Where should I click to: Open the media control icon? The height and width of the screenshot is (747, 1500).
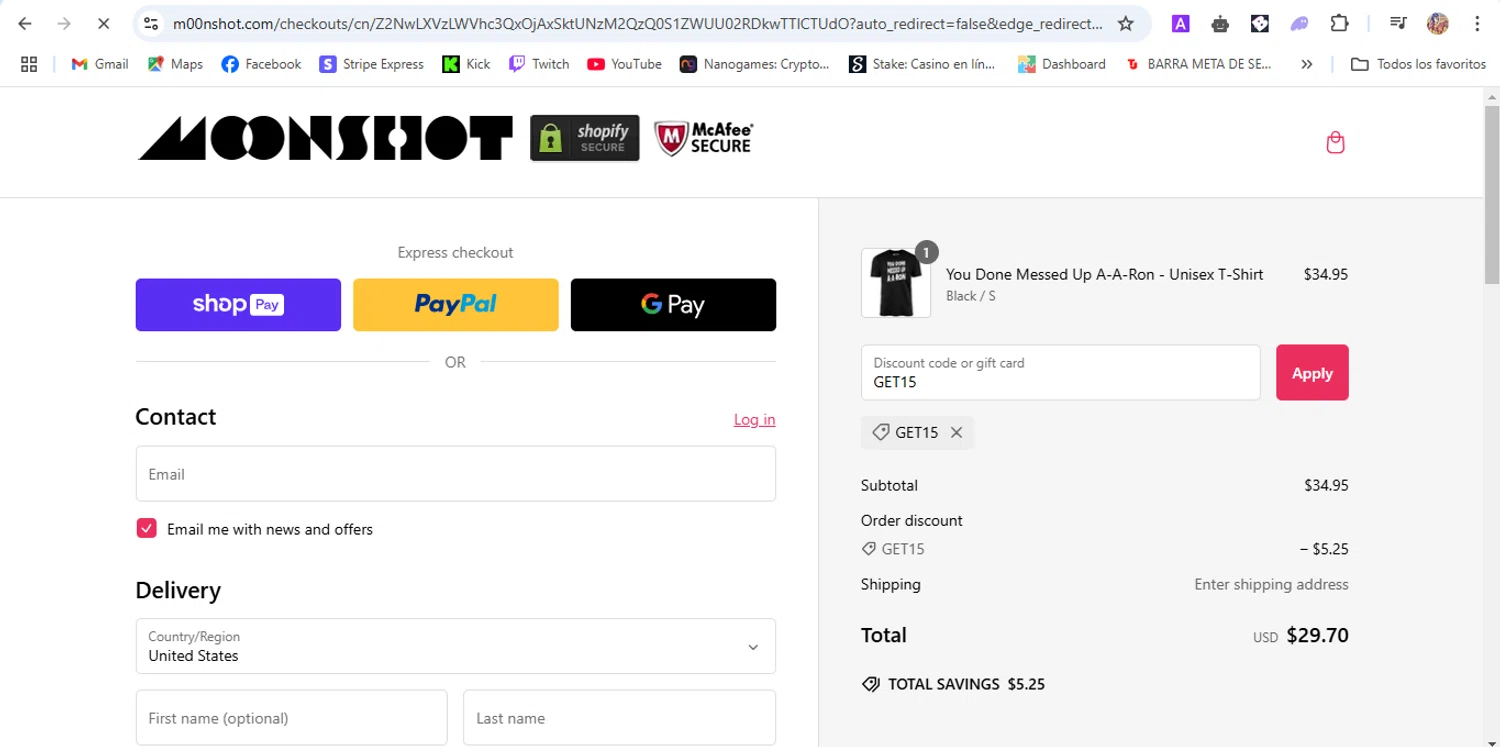[1398, 23]
